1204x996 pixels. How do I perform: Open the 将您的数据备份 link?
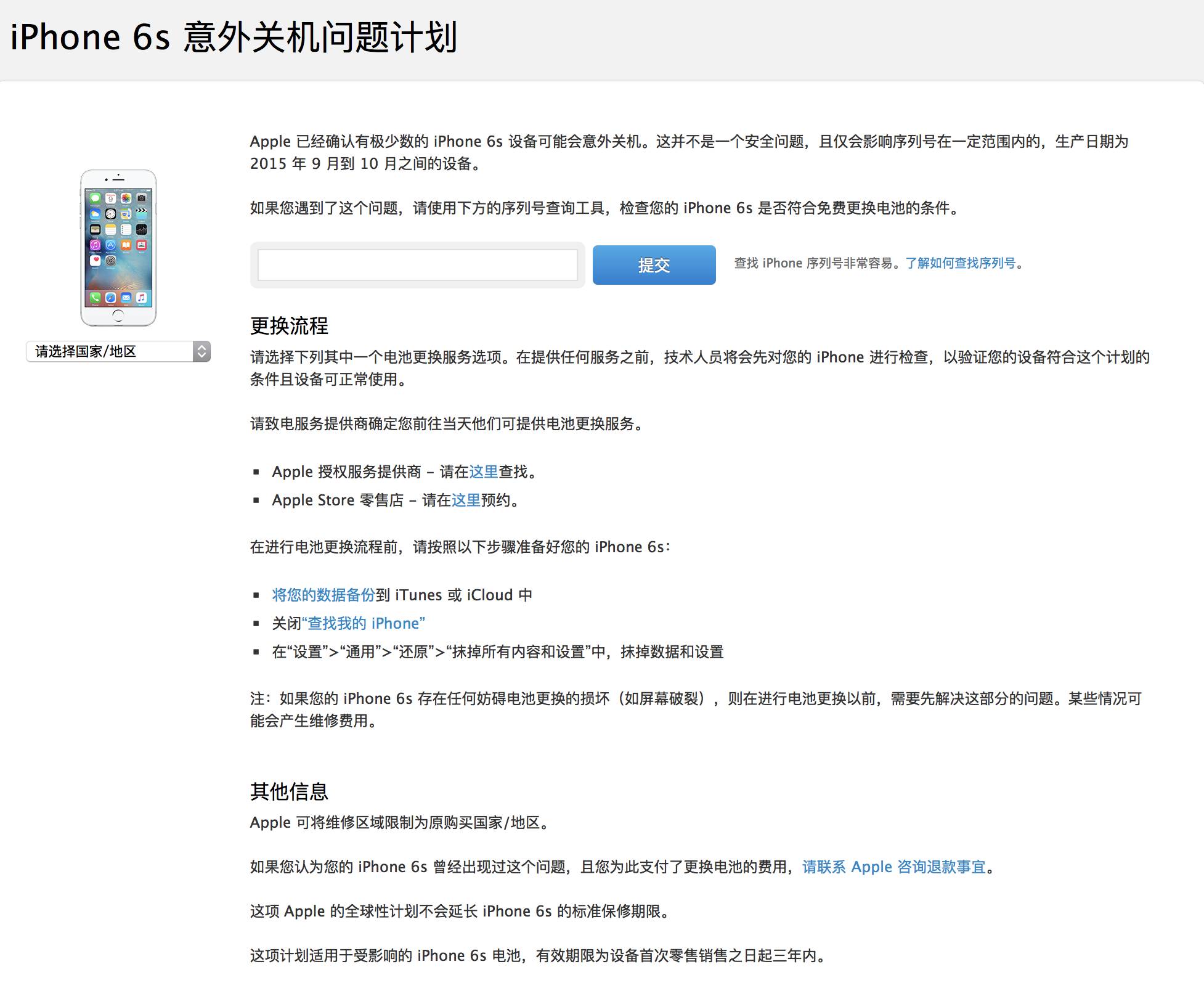point(323,595)
